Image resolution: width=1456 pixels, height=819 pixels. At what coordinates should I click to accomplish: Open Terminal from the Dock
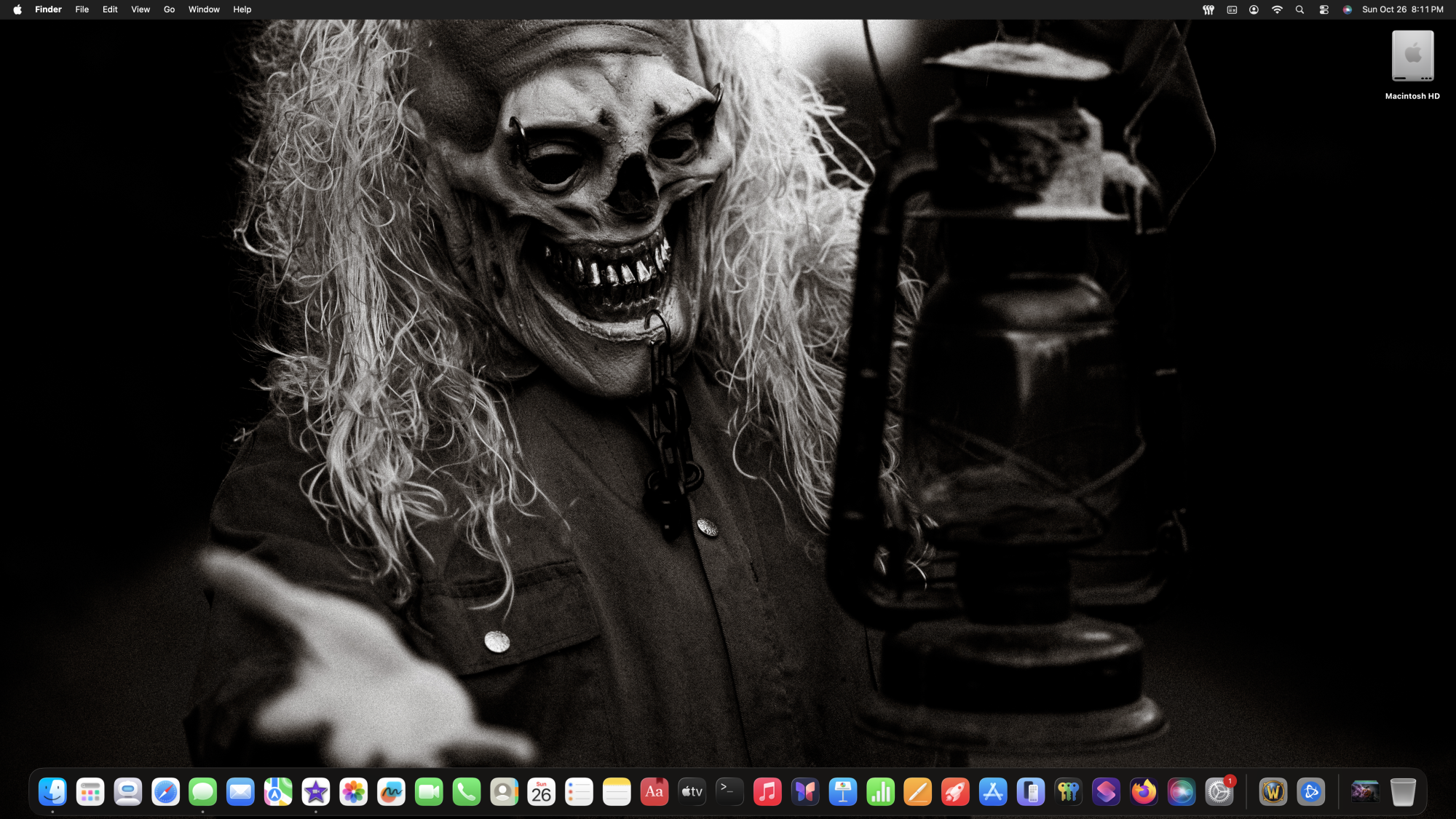pyautogui.click(x=729, y=792)
